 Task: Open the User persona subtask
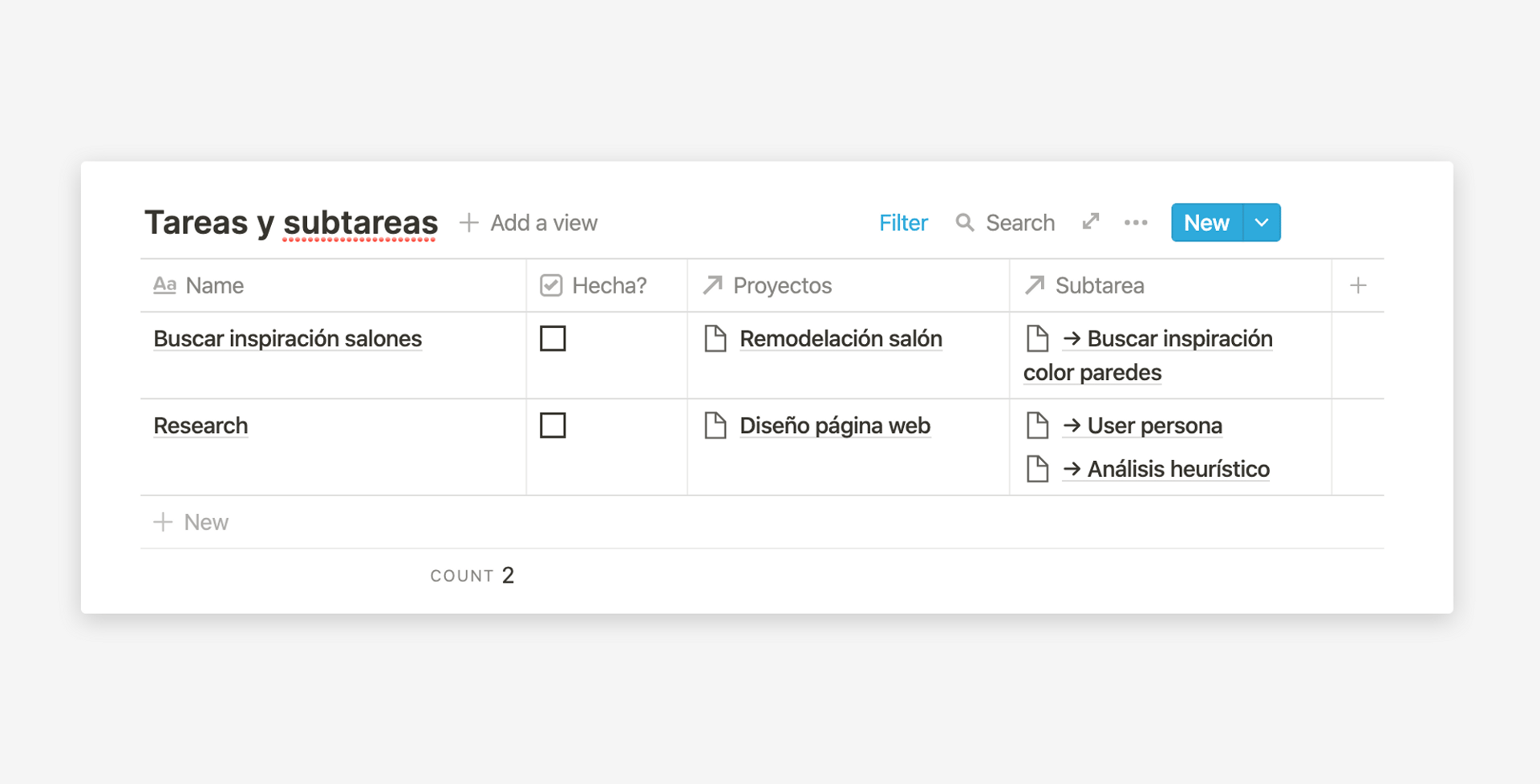[x=1153, y=426]
